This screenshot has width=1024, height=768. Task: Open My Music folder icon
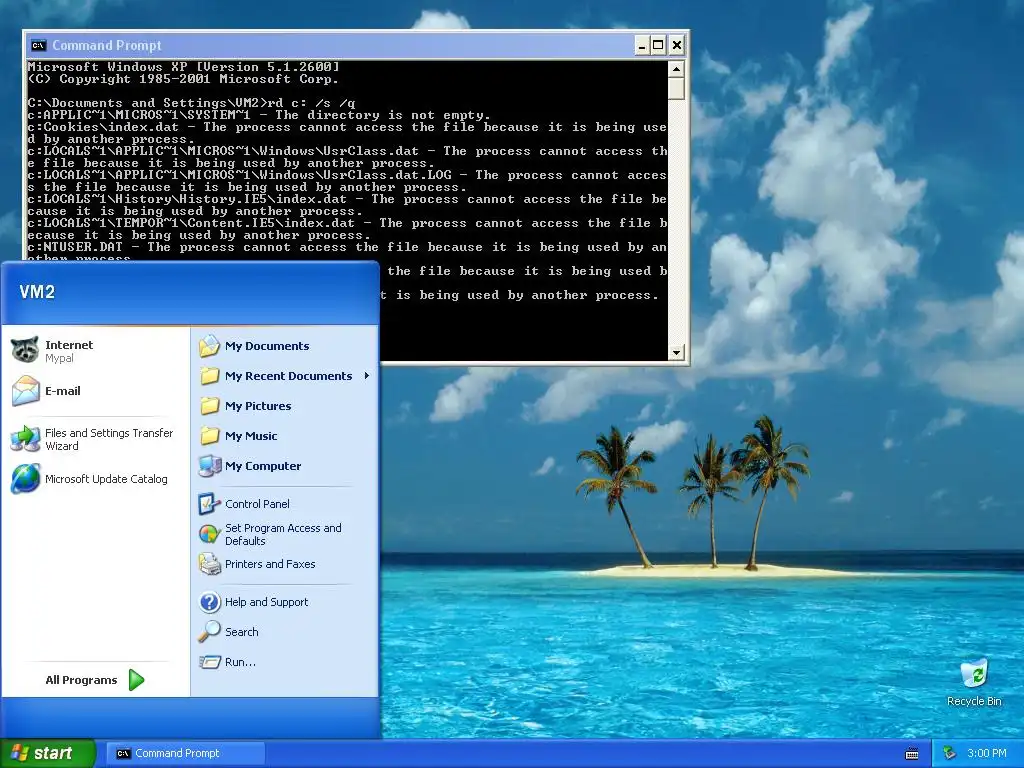210,436
